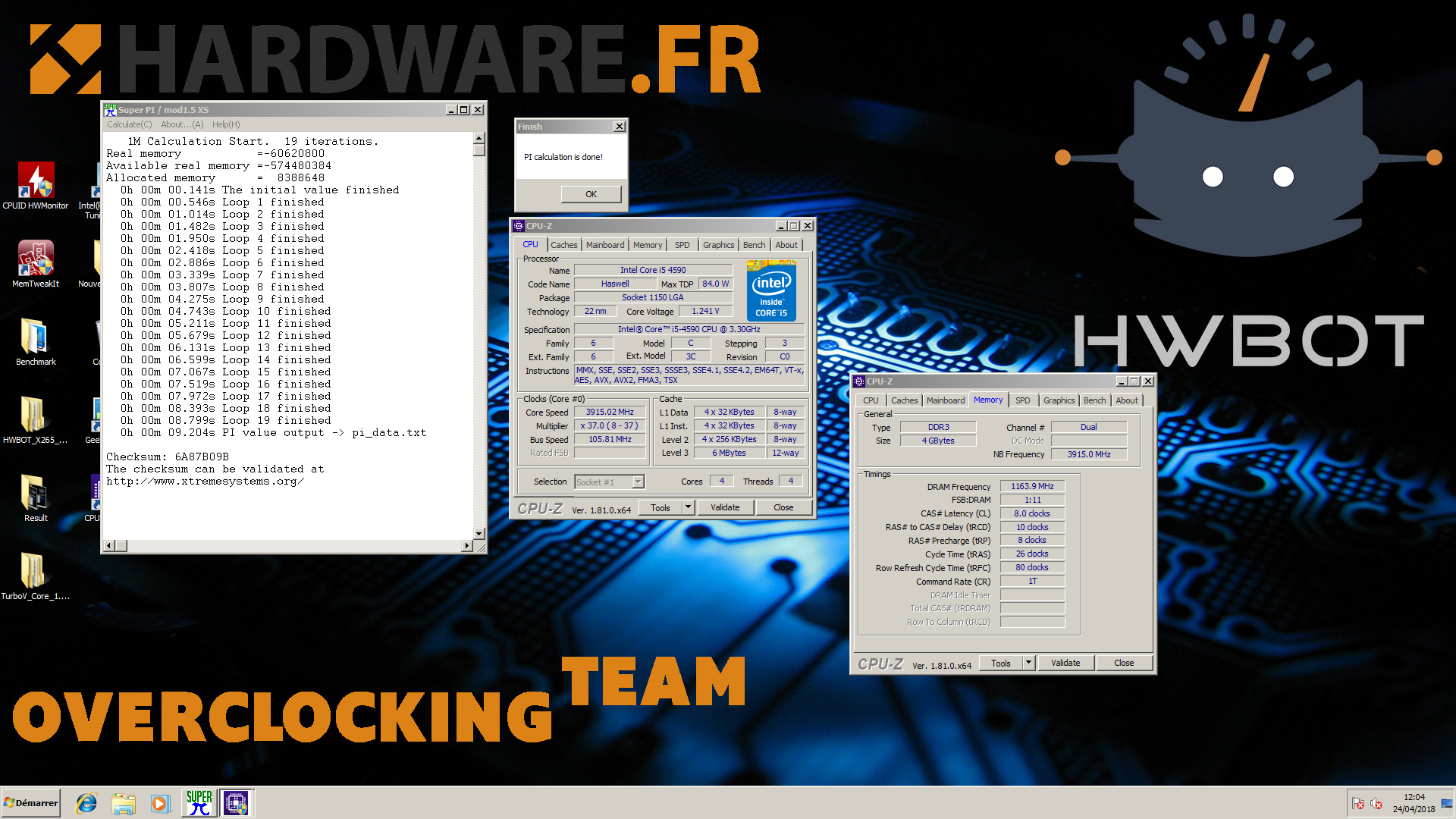Click Validate in first CPU-Z window
1456x819 pixels.
[x=725, y=508]
